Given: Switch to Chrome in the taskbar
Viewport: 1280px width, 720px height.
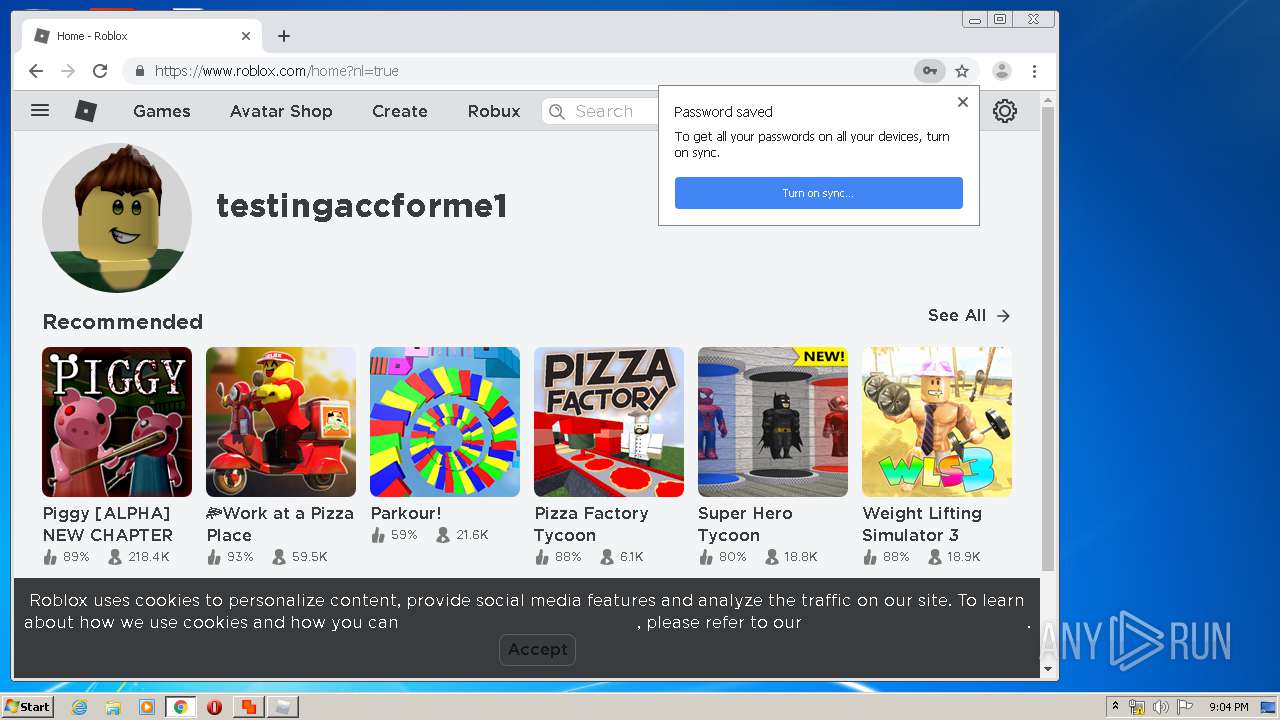Looking at the screenshot, I should coord(181,707).
